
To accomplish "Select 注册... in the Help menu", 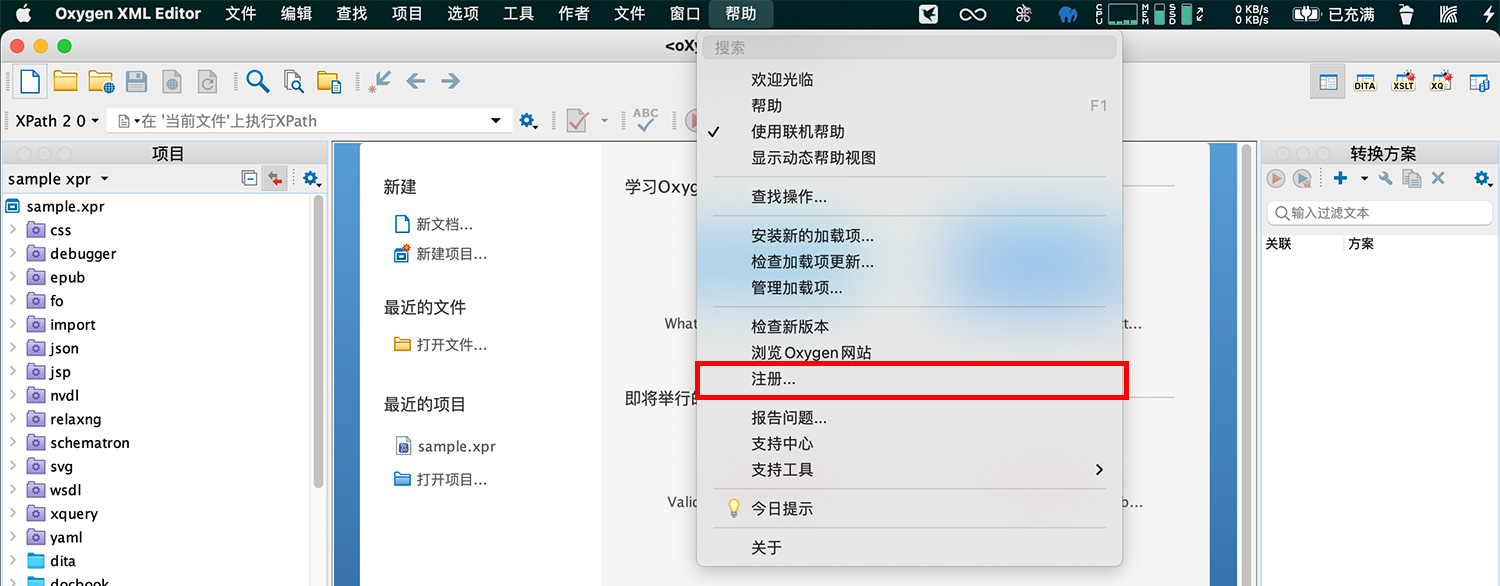I will click(910, 380).
